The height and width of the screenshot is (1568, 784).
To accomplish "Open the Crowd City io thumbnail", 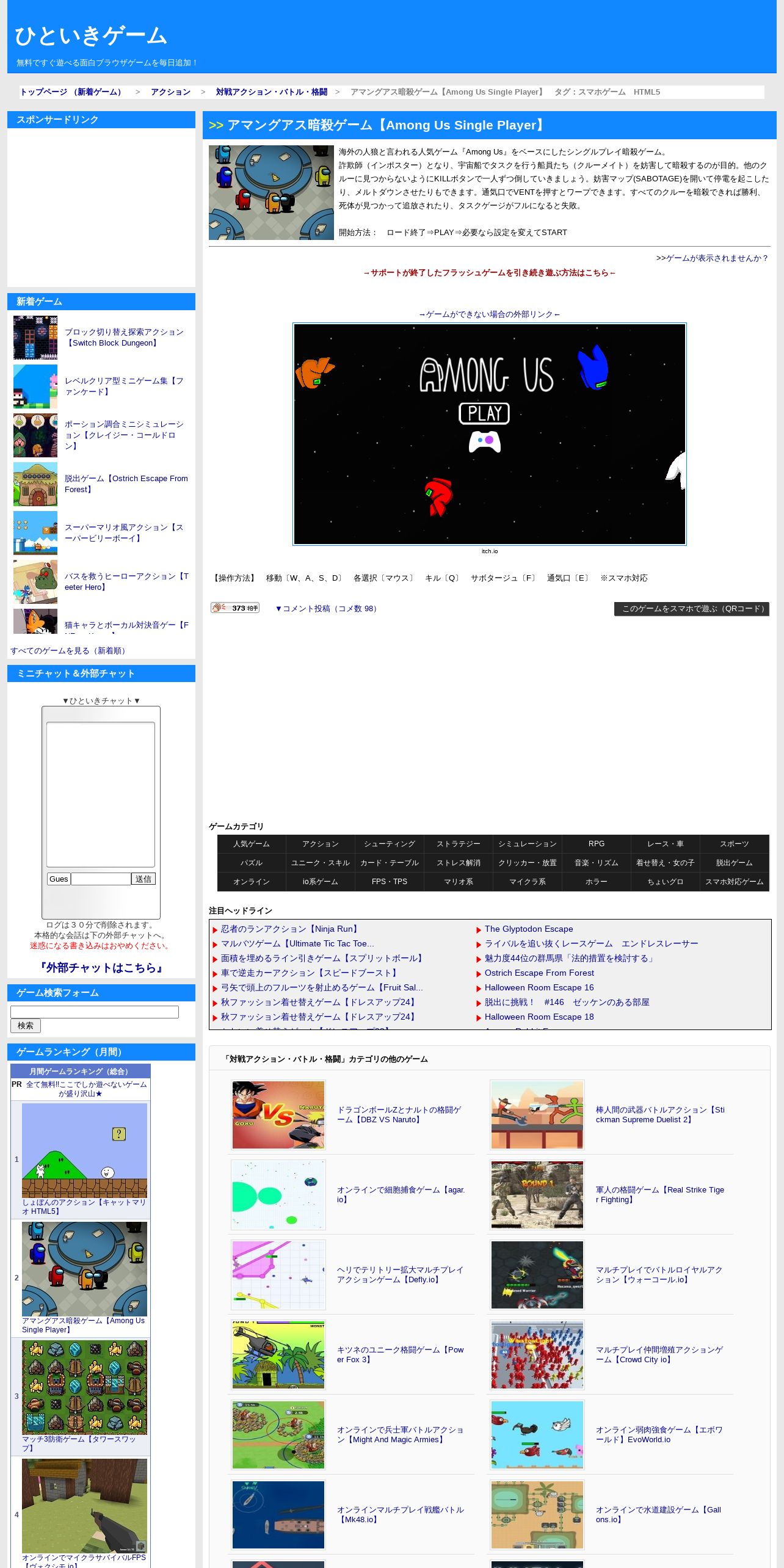I will 537,1355.
